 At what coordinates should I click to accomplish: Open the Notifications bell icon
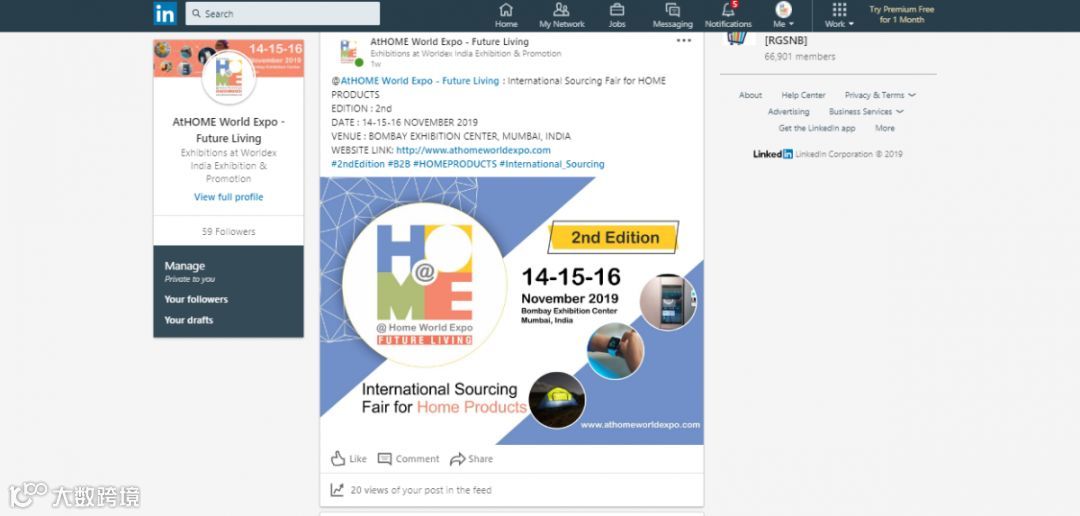(x=728, y=15)
